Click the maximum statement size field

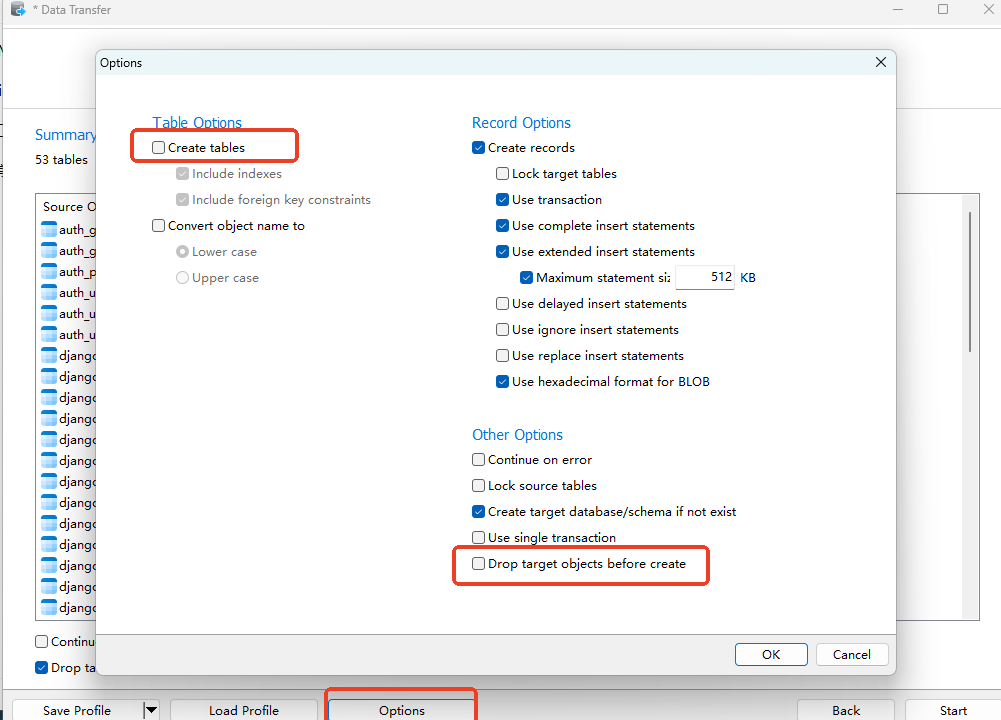coord(705,277)
